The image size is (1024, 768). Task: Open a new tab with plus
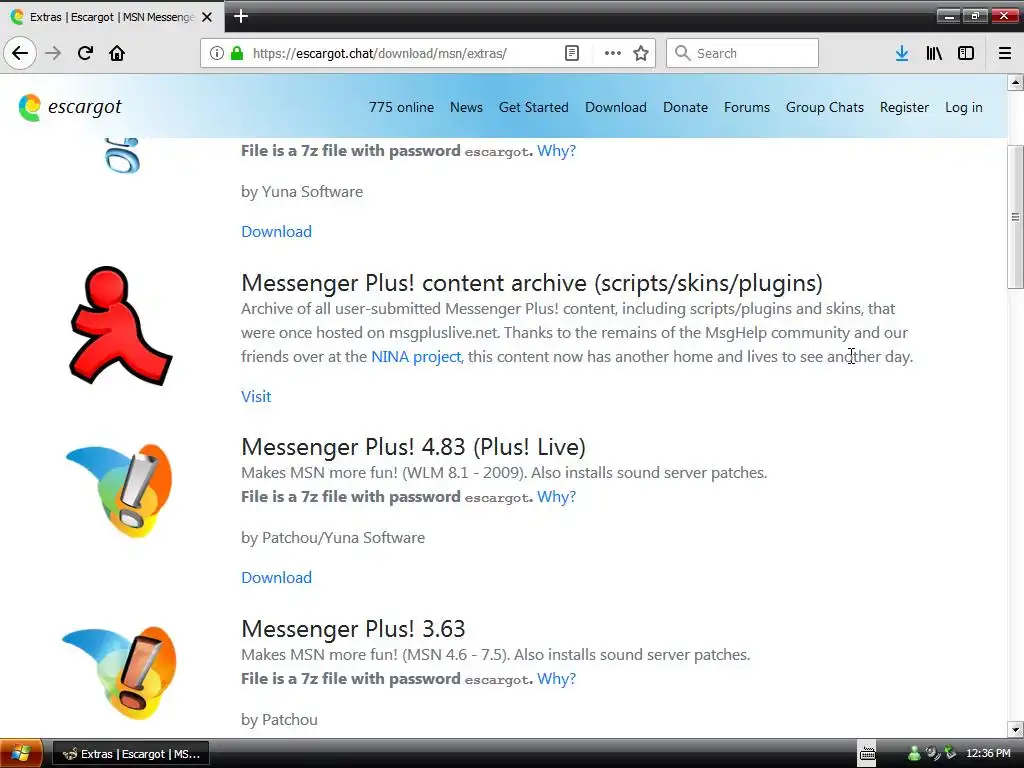pos(240,16)
